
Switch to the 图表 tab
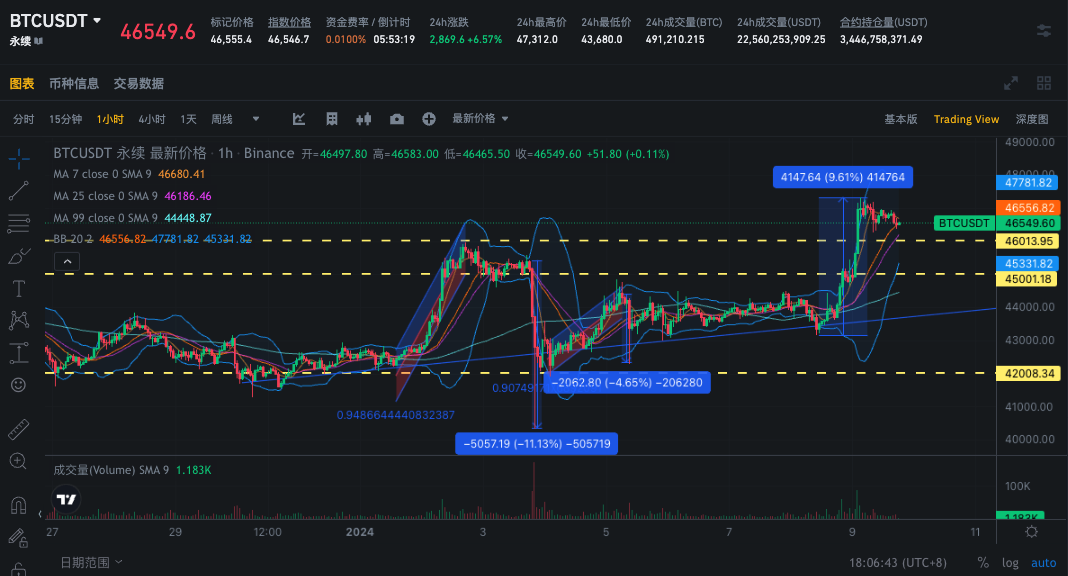[x=22, y=84]
